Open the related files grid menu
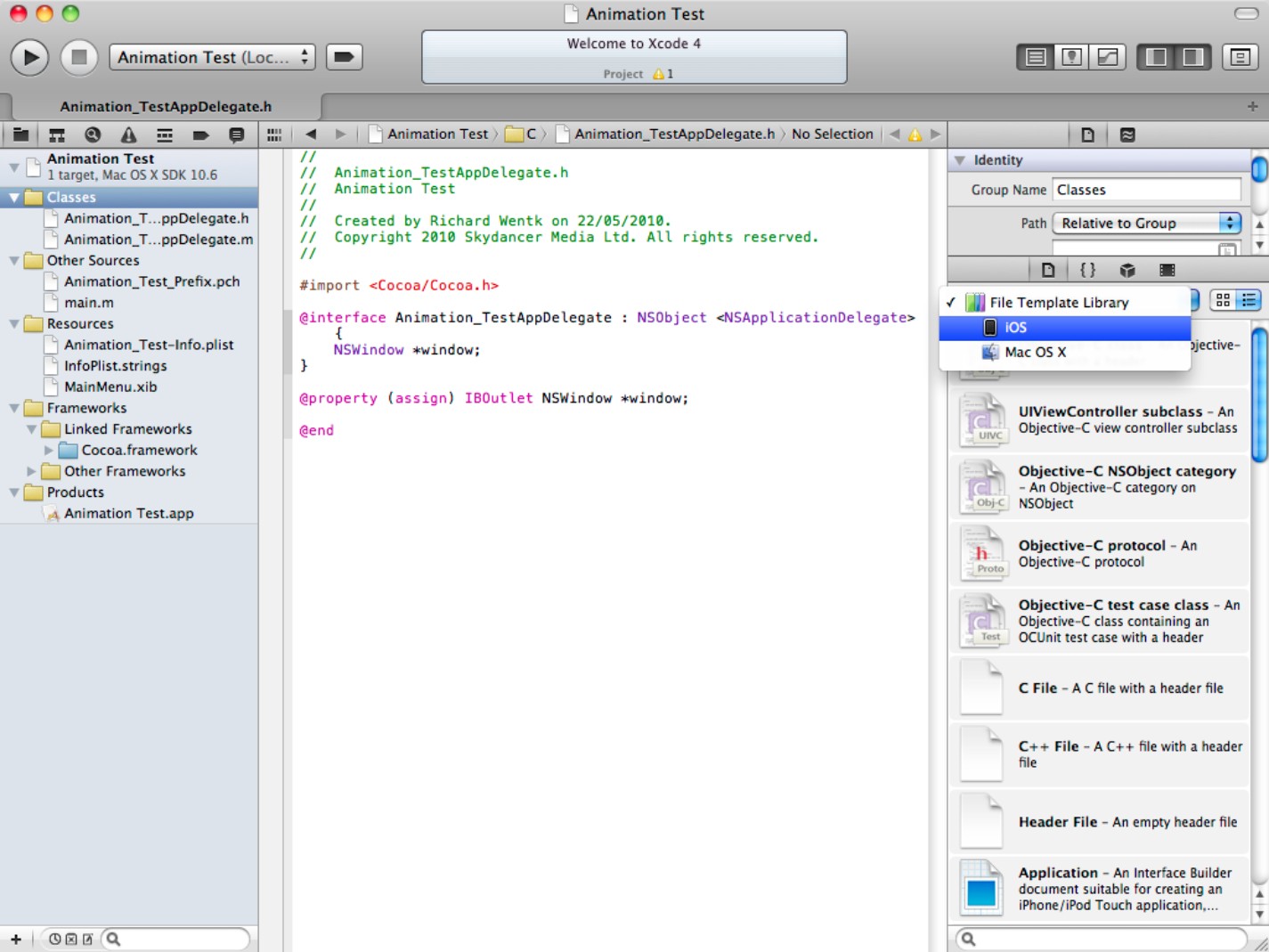Screen dimensions: 1269x952 (274, 134)
